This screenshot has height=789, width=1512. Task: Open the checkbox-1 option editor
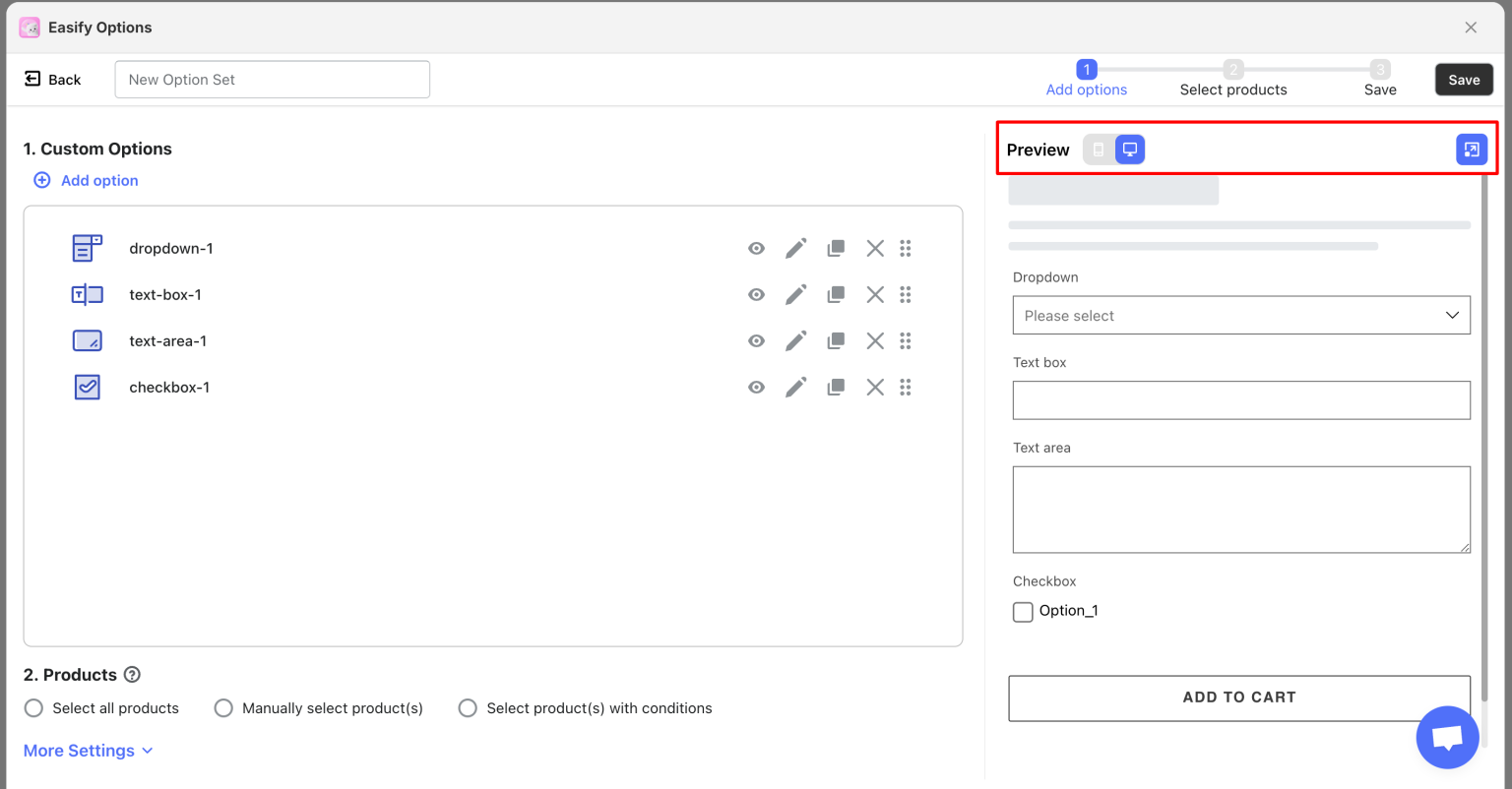(x=795, y=387)
